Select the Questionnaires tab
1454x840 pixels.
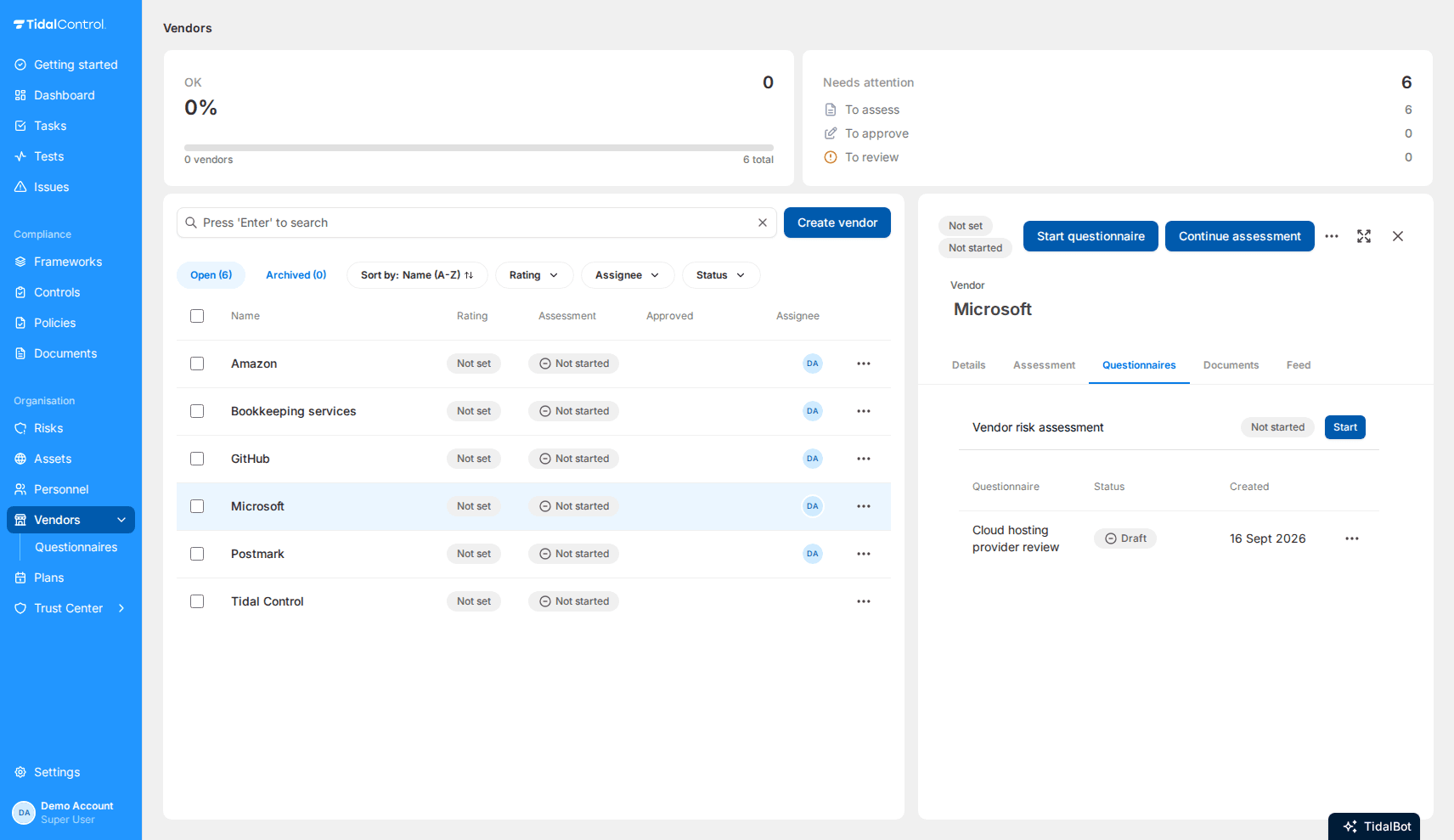pyautogui.click(x=1139, y=365)
